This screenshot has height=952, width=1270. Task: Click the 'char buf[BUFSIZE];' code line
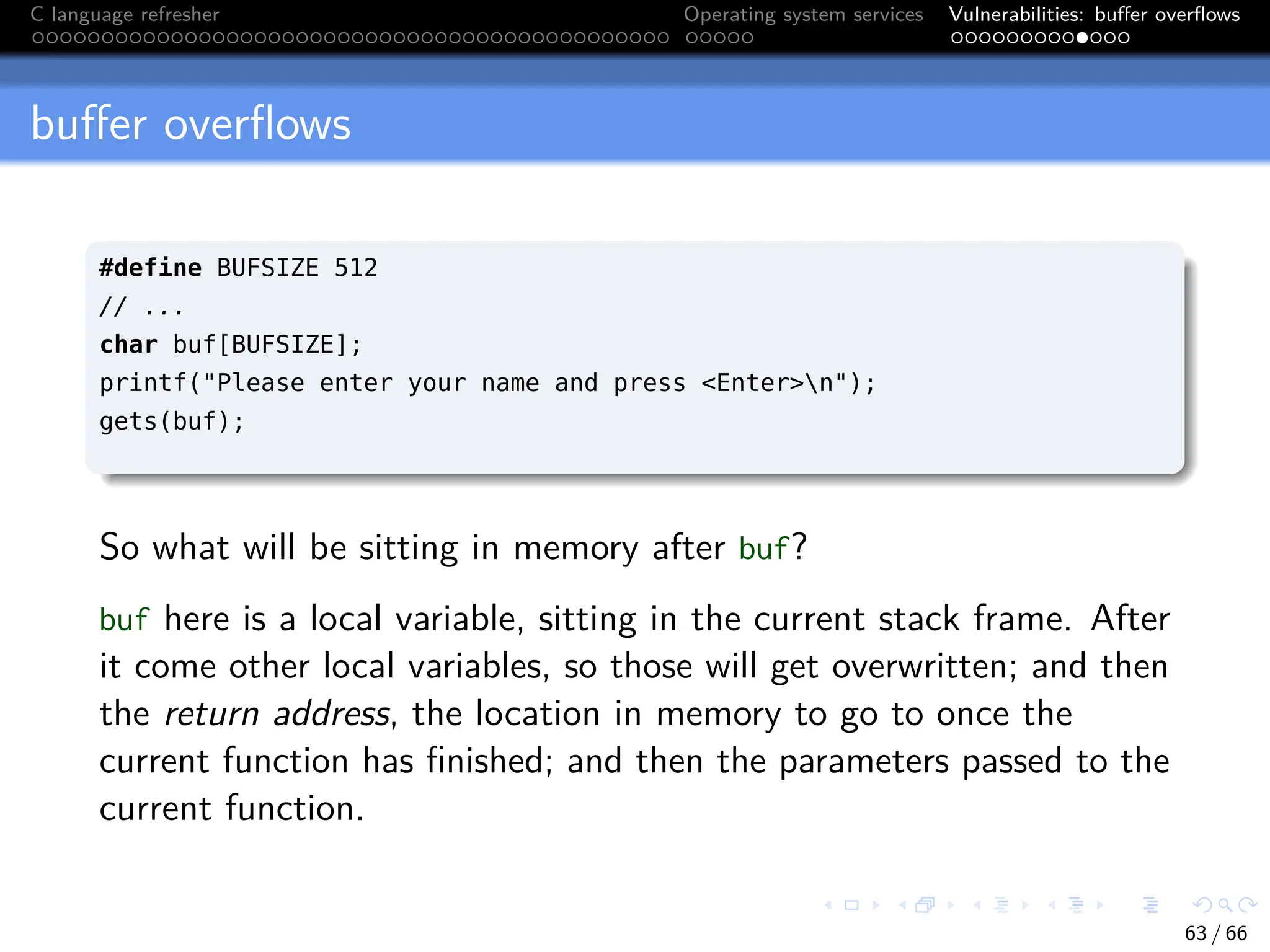click(230, 345)
